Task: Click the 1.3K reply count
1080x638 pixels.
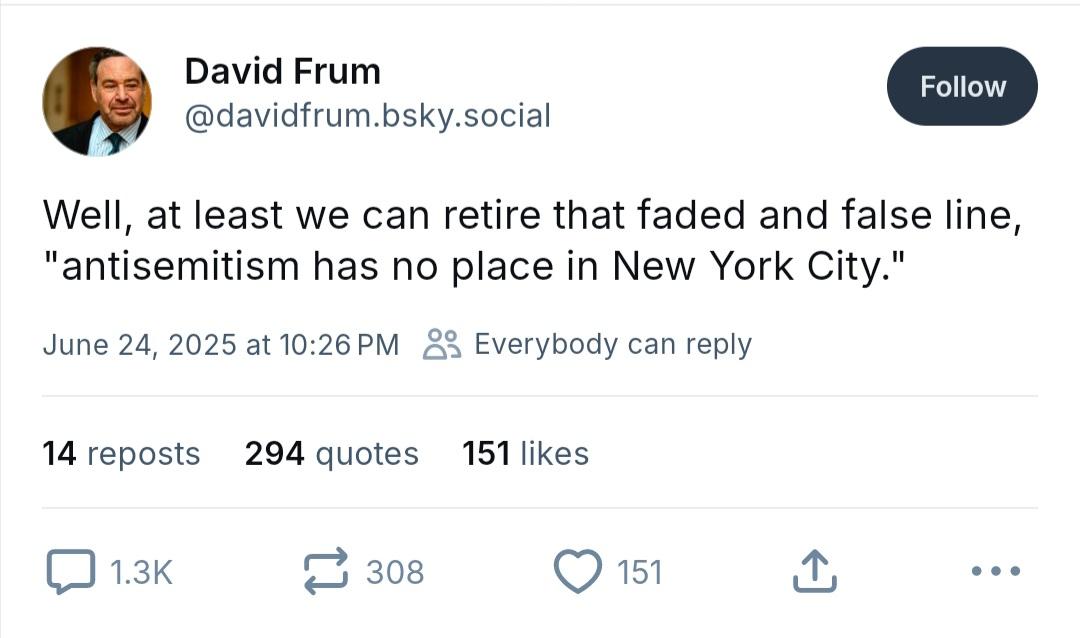Action: (x=141, y=573)
